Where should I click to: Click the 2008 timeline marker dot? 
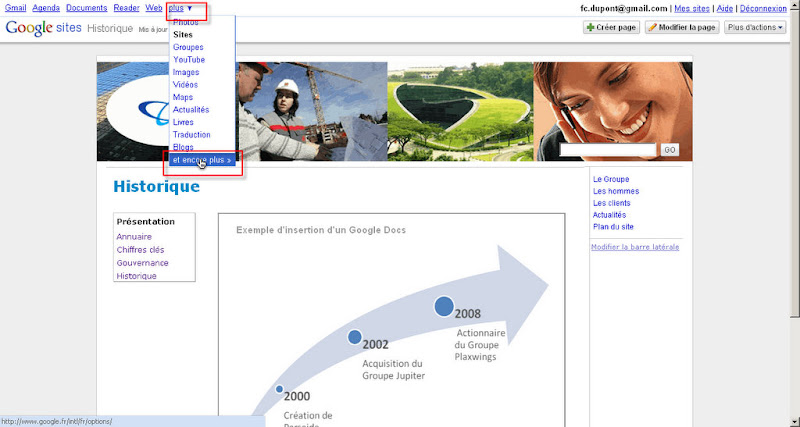(444, 306)
